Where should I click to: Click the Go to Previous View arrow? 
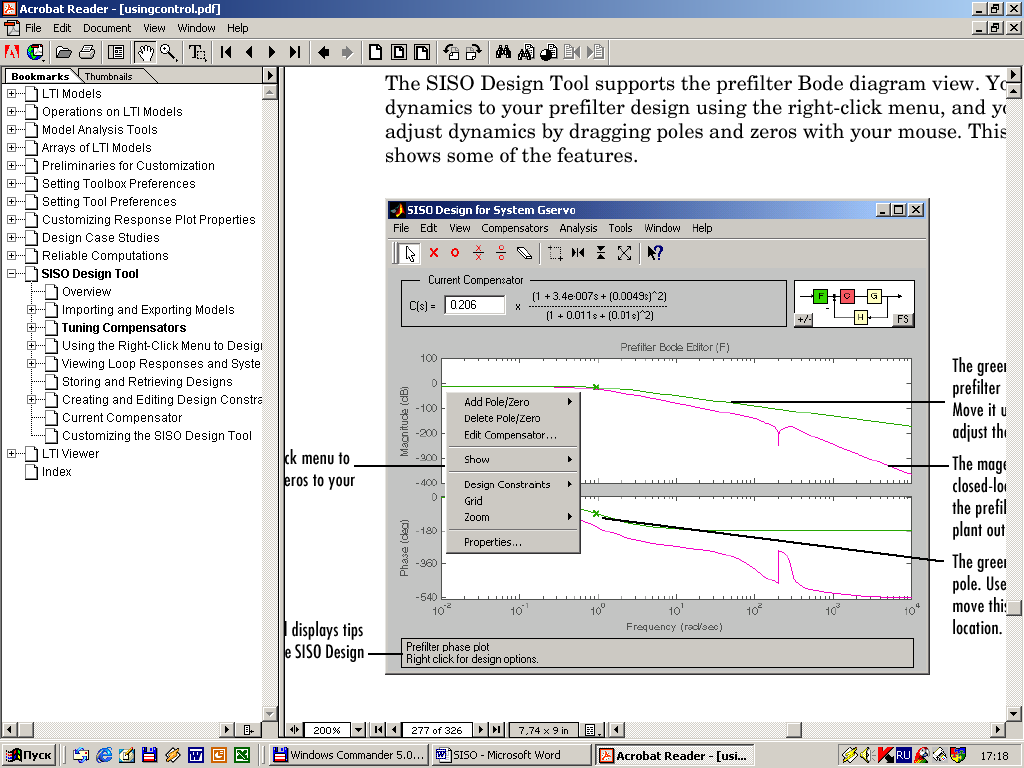323,52
